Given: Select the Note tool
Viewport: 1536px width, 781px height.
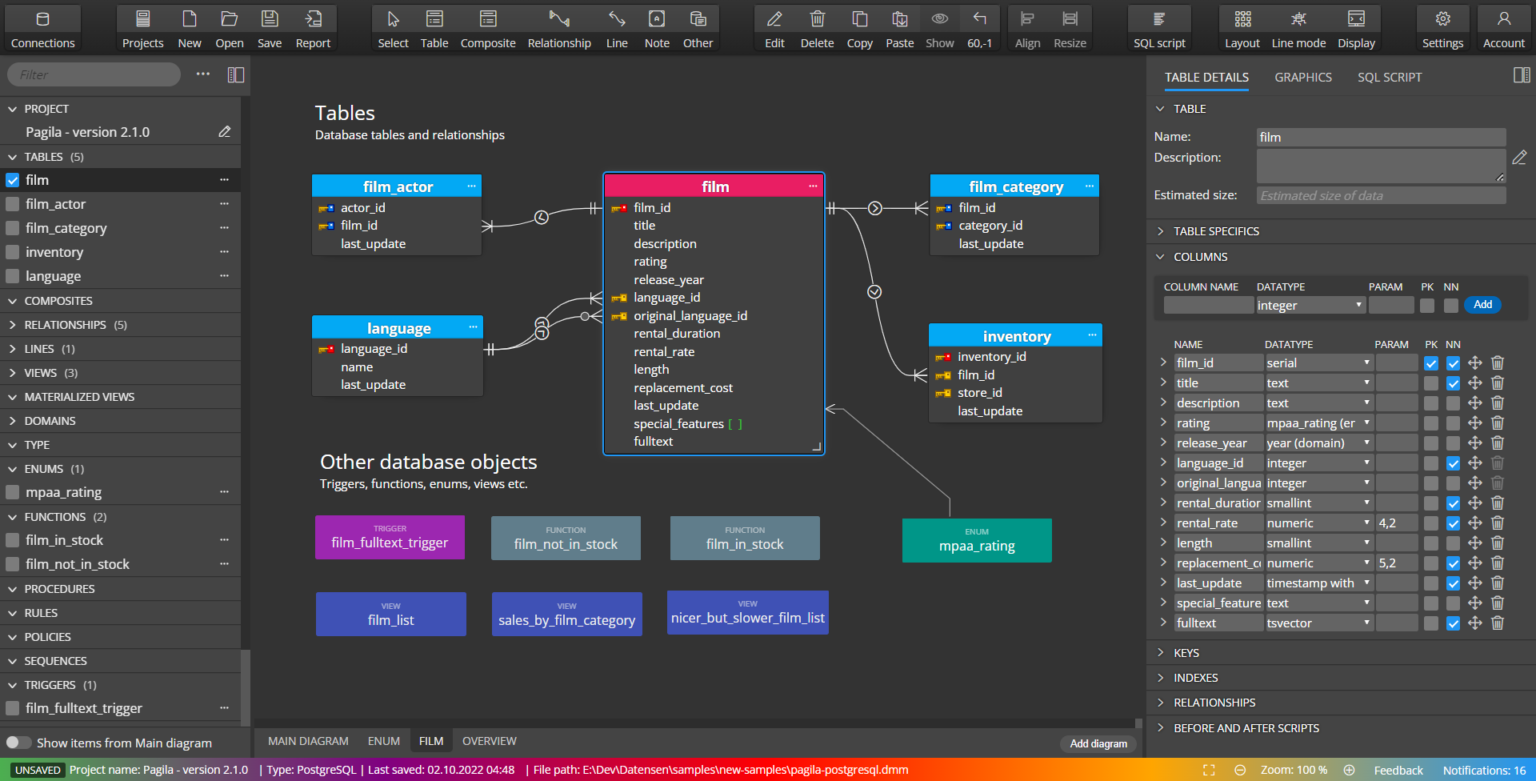Looking at the screenshot, I should tap(656, 27).
